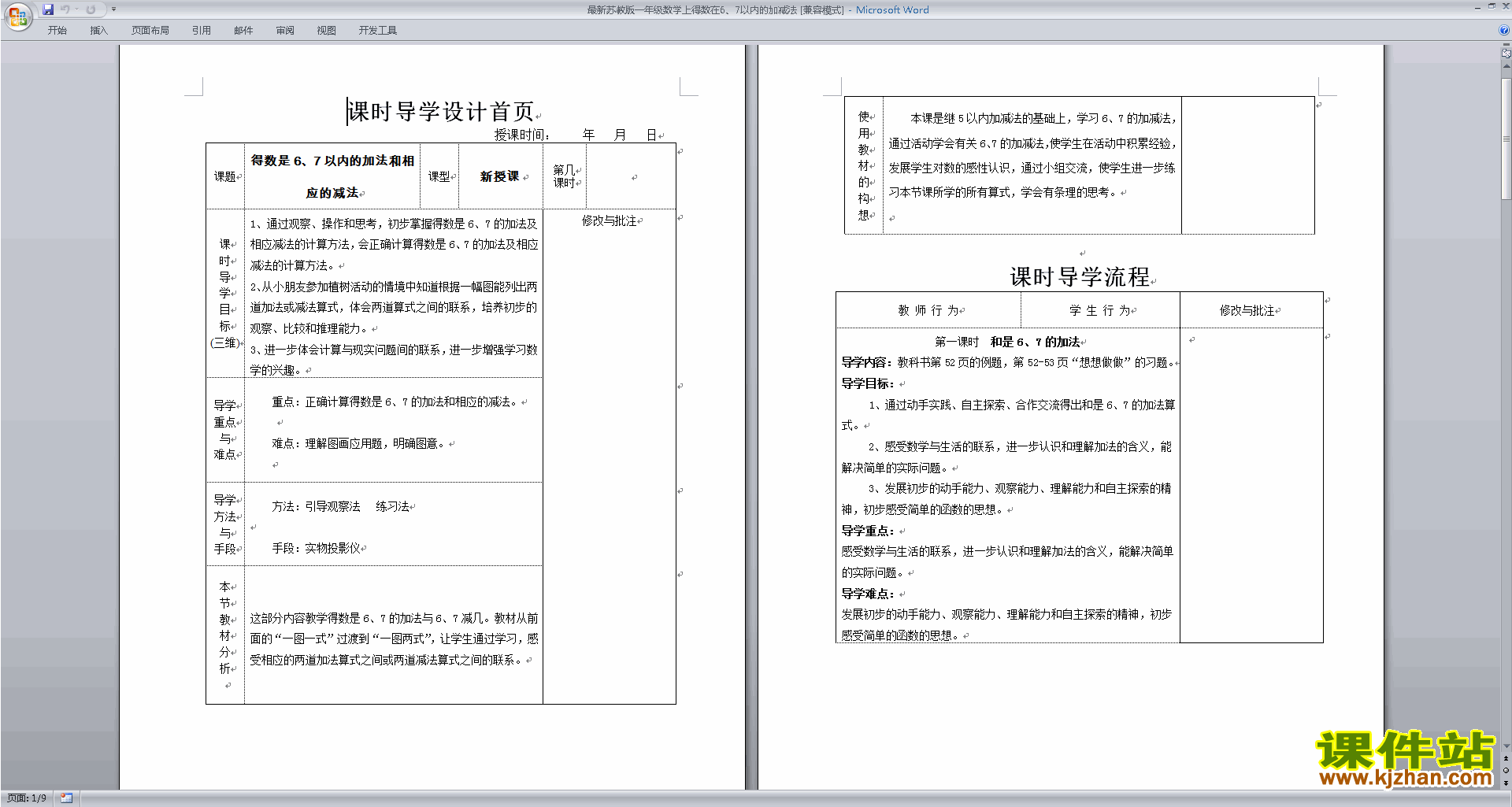Image resolution: width=1512 pixels, height=807 pixels.
Task: Click the line 2、感受数学与生活的联系
Action: (1008, 457)
